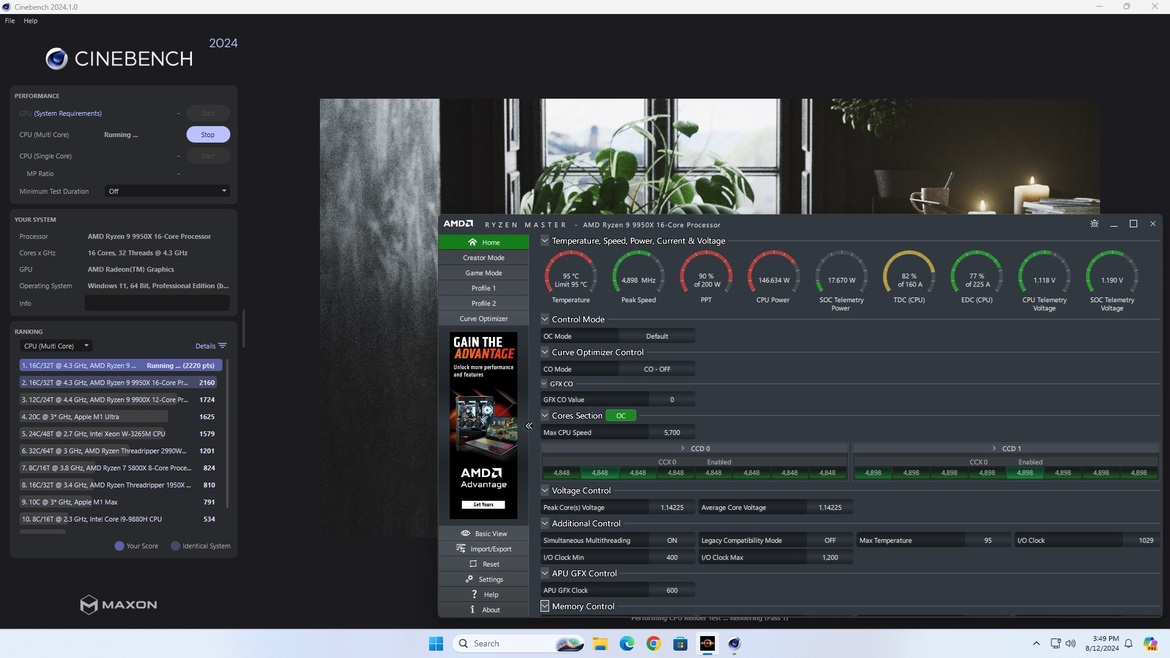Click Details in Ranking panel
Screen dimensions: 1170x658
[205, 346]
